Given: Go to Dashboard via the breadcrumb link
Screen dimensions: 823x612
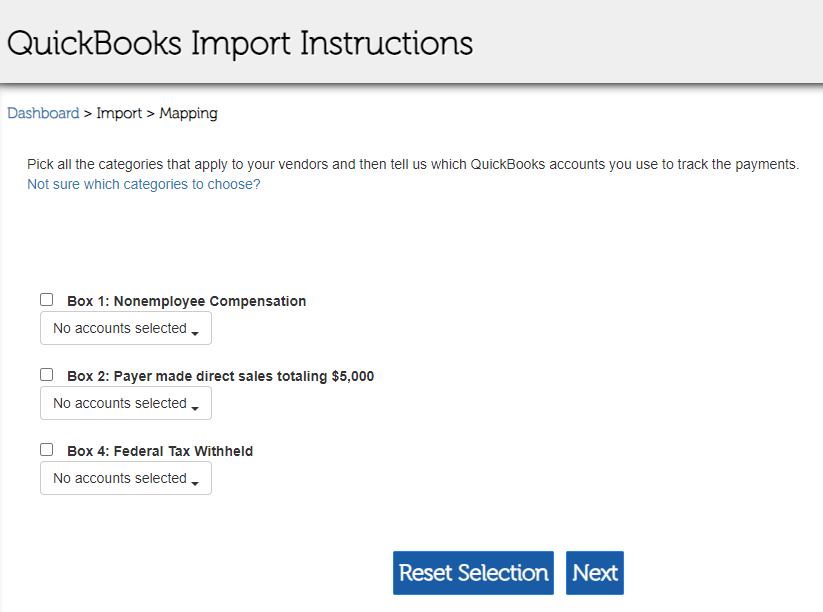Looking at the screenshot, I should click(x=43, y=113).
